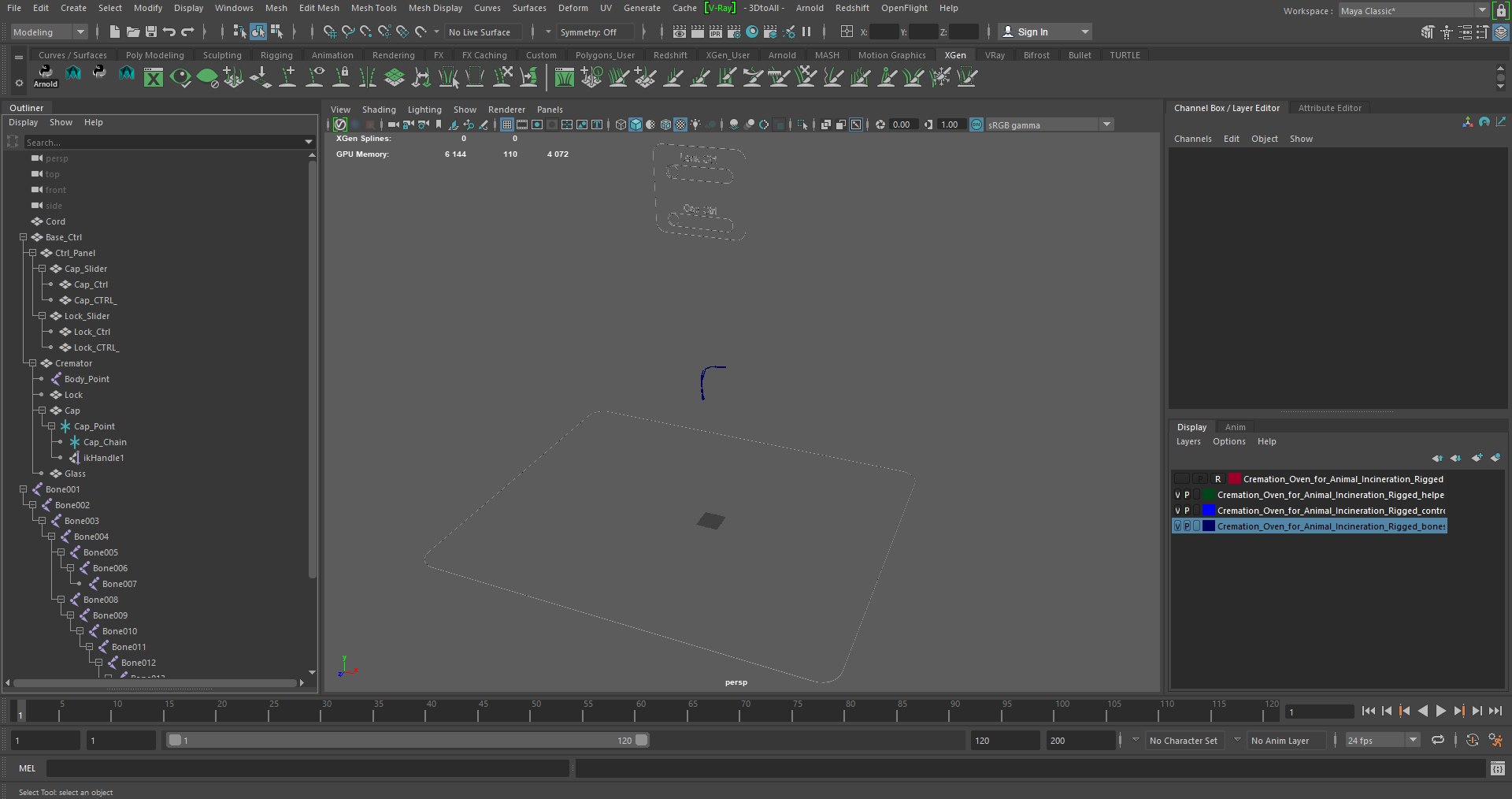Open the Workspace Maya Classic dropdown
The width and height of the screenshot is (1512, 799).
click(x=1414, y=11)
